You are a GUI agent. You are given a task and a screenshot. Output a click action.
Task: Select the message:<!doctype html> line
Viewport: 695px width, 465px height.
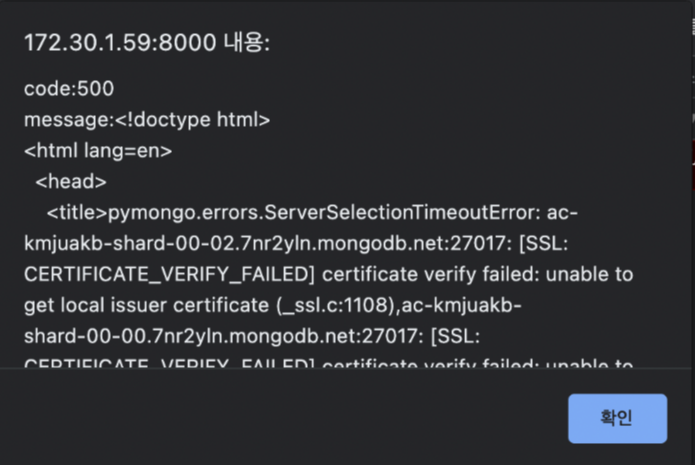[147, 120]
